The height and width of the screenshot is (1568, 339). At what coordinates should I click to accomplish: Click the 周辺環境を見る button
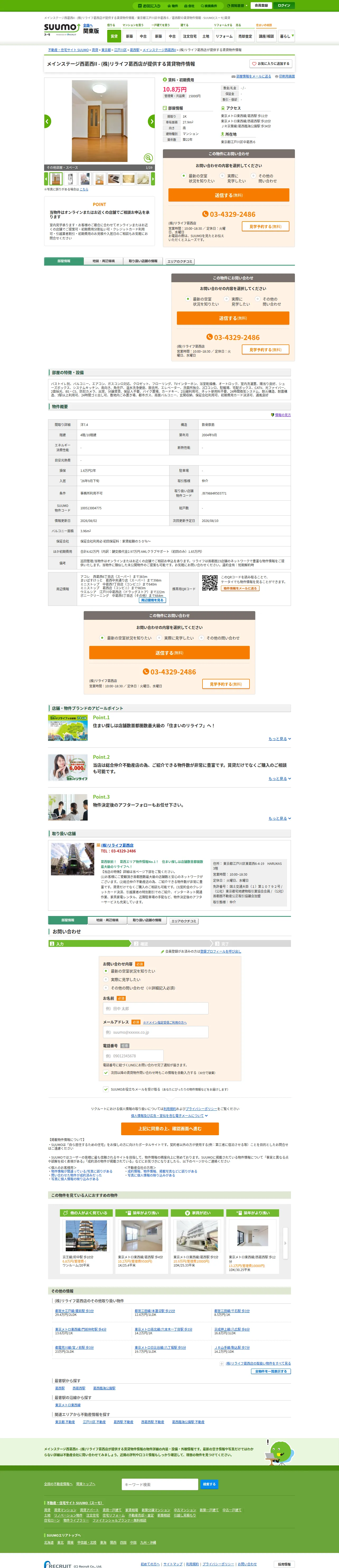(152, 600)
